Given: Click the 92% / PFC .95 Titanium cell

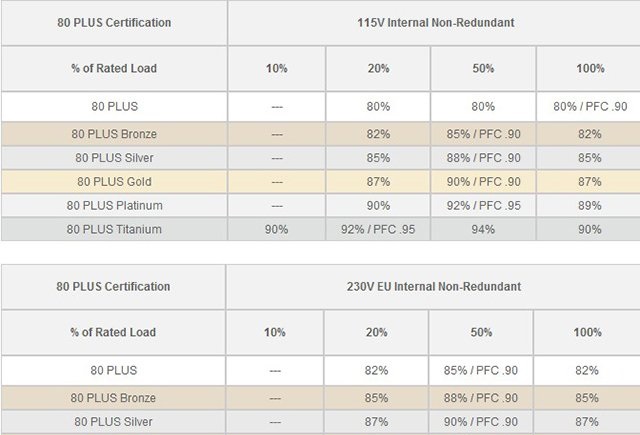Looking at the screenshot, I should coord(378,229).
